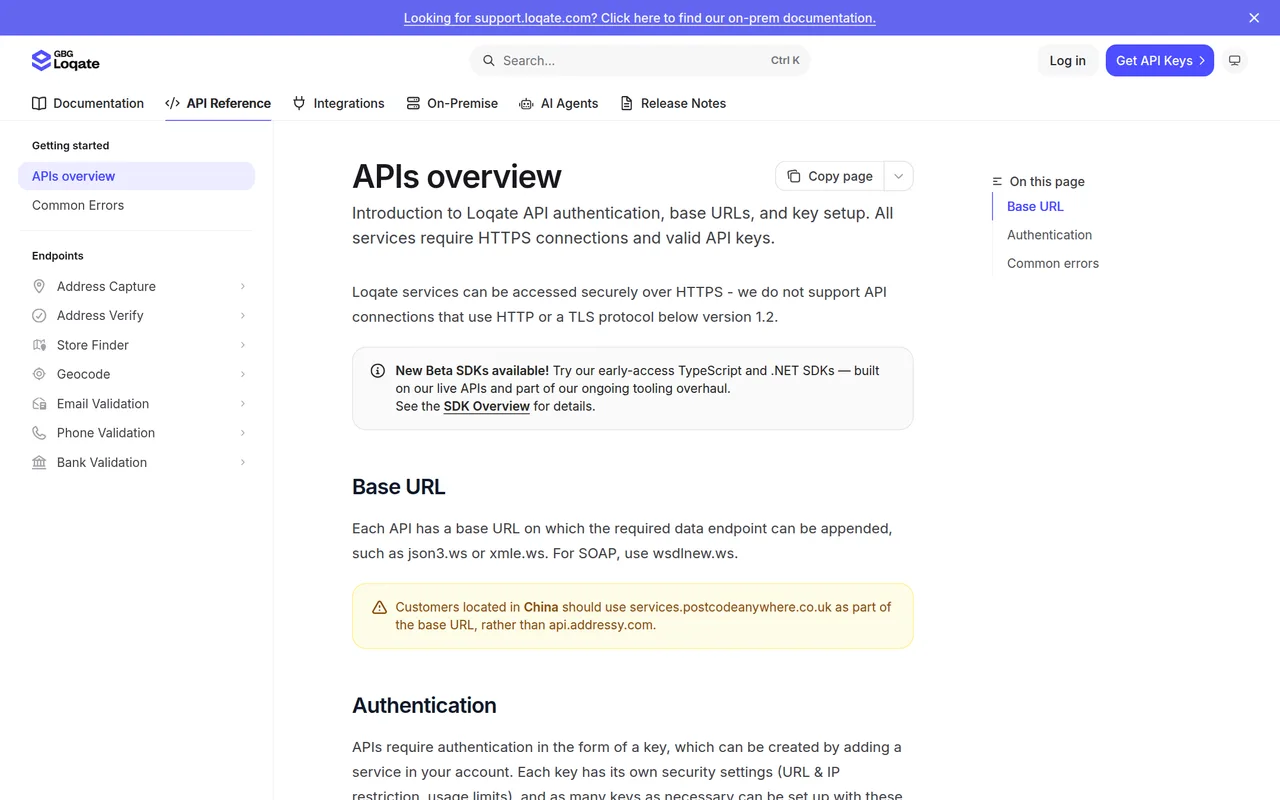The height and width of the screenshot is (800, 1280).
Task: Expand the Geocode section
Action: (242, 374)
